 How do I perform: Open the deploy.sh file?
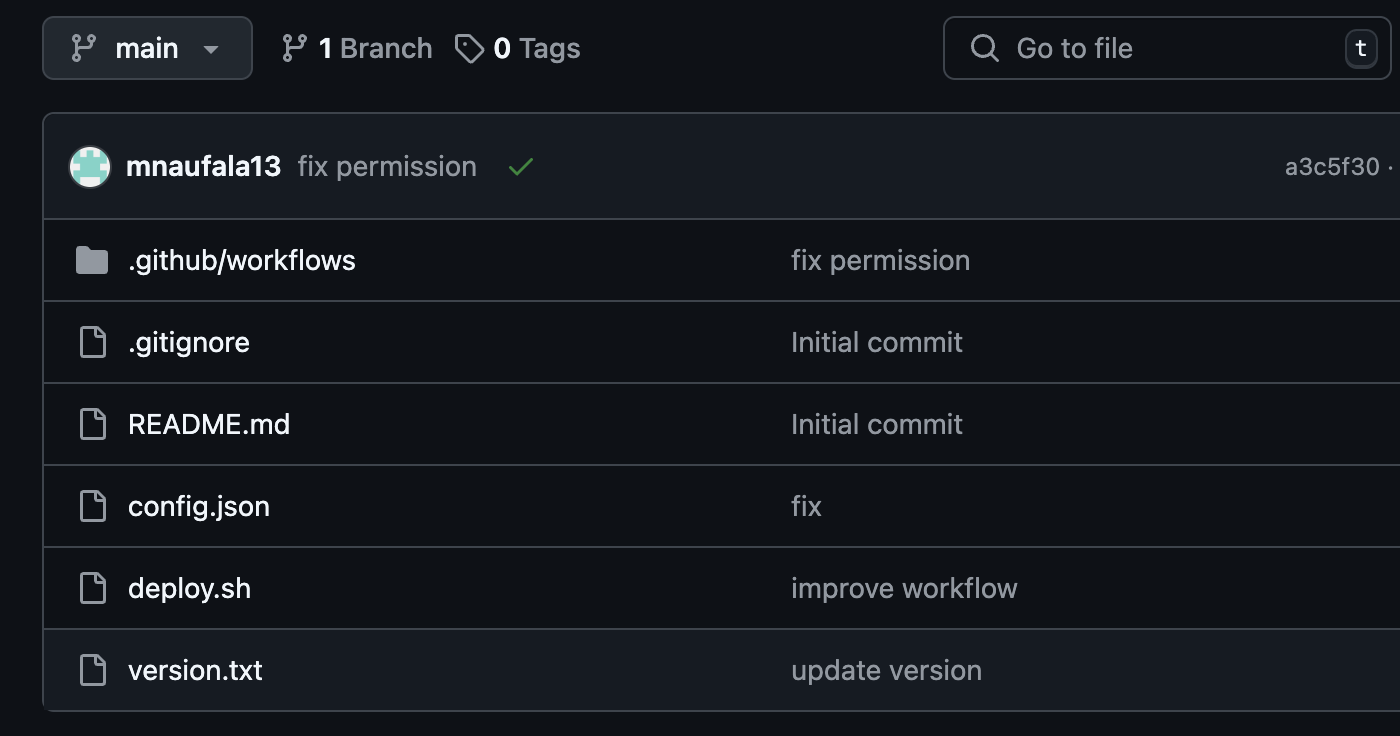coord(189,589)
